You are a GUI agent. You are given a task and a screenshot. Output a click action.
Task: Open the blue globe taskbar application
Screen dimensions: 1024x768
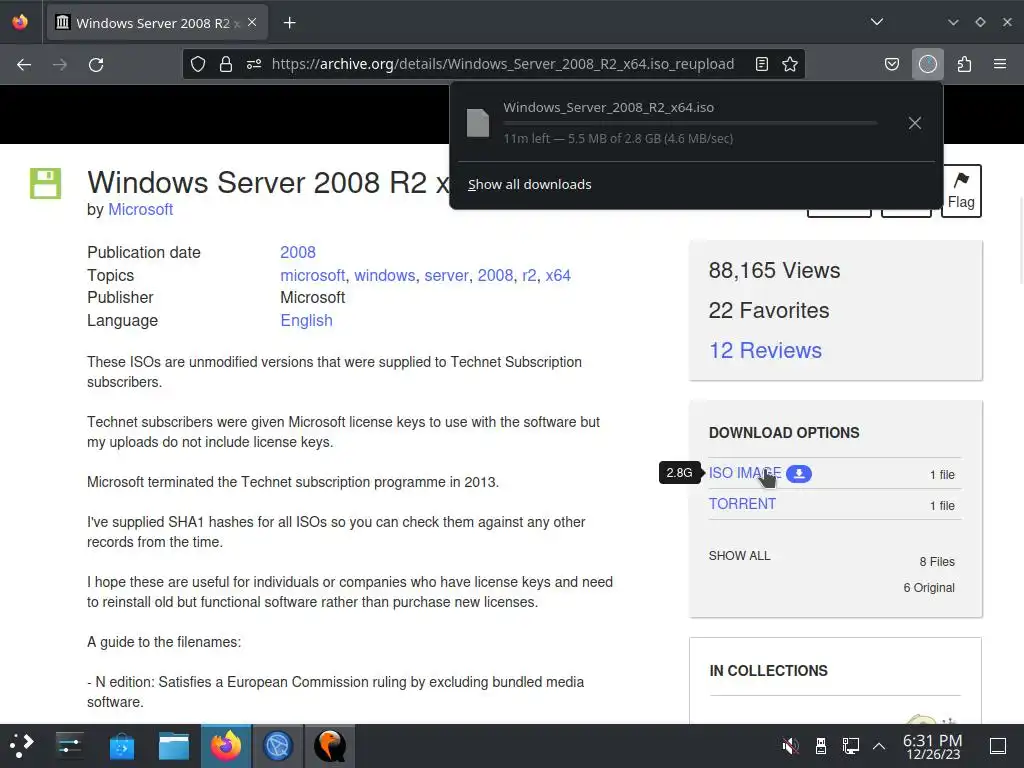278,746
